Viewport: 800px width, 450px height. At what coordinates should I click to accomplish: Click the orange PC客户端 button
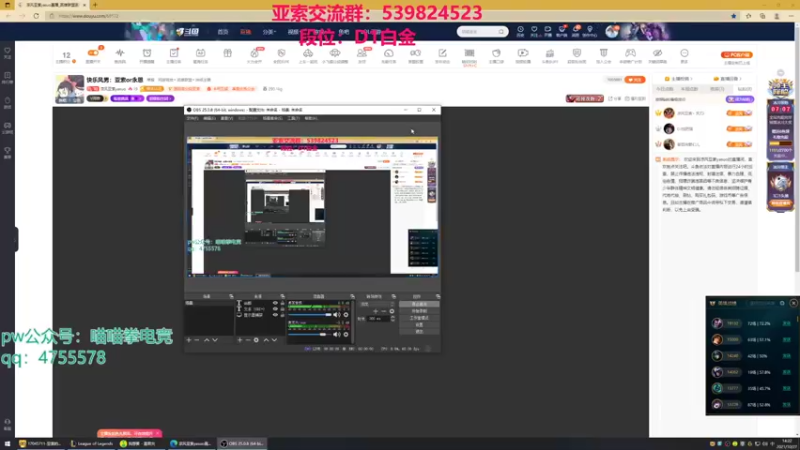(x=737, y=55)
